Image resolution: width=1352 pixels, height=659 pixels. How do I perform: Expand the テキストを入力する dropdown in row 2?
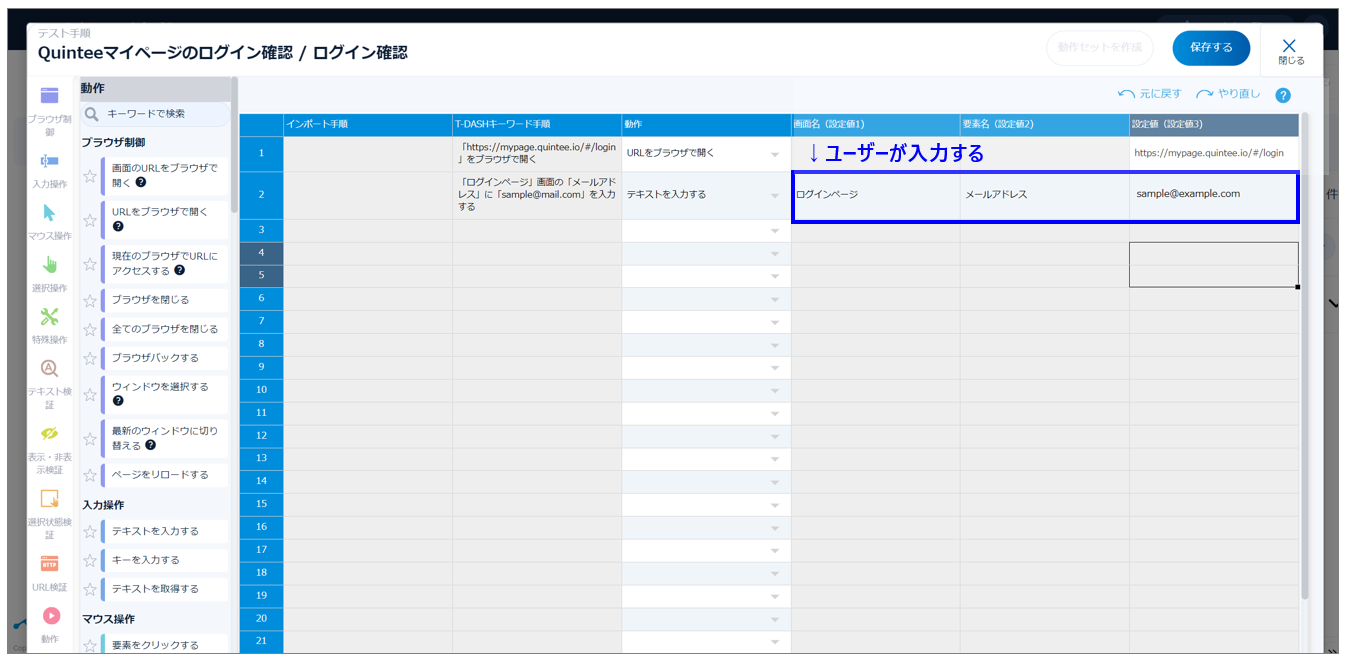[x=775, y=196]
